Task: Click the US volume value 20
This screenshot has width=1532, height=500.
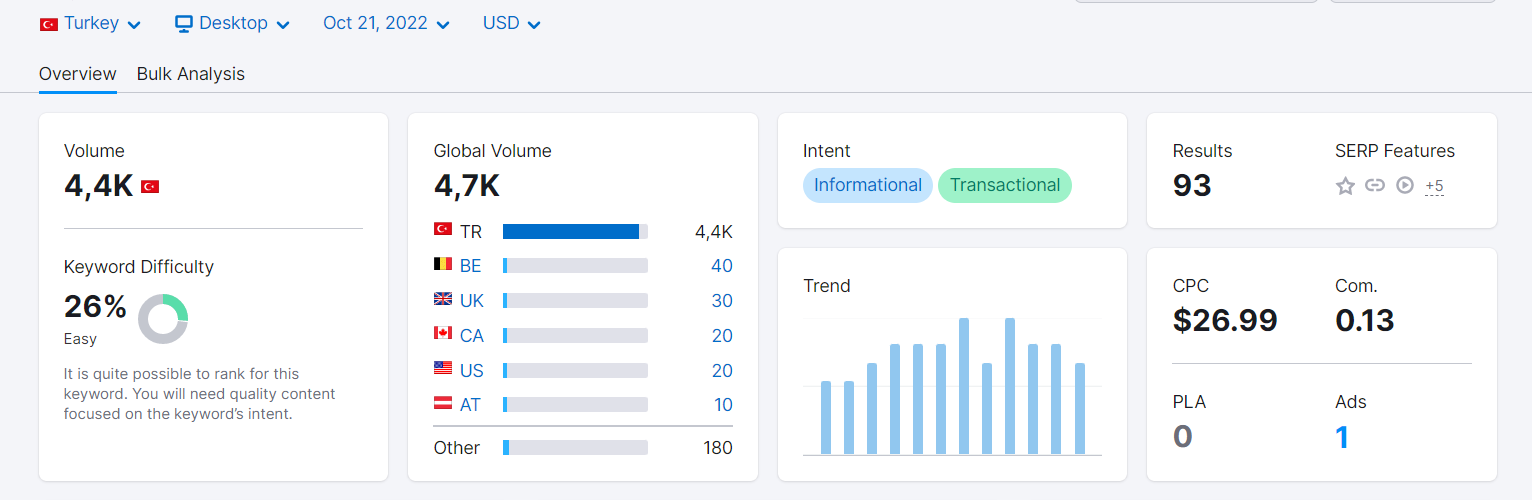Action: 722,371
